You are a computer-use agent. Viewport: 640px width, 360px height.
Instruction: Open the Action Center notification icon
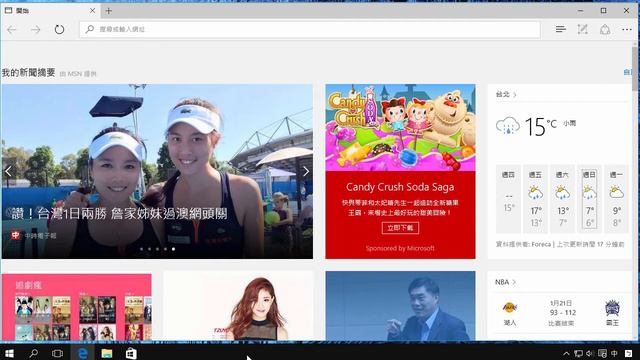click(629, 353)
